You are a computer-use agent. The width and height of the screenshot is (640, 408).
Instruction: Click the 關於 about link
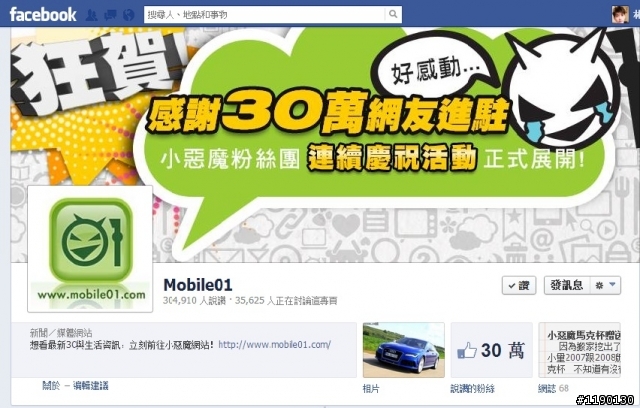pyautogui.click(x=51, y=385)
